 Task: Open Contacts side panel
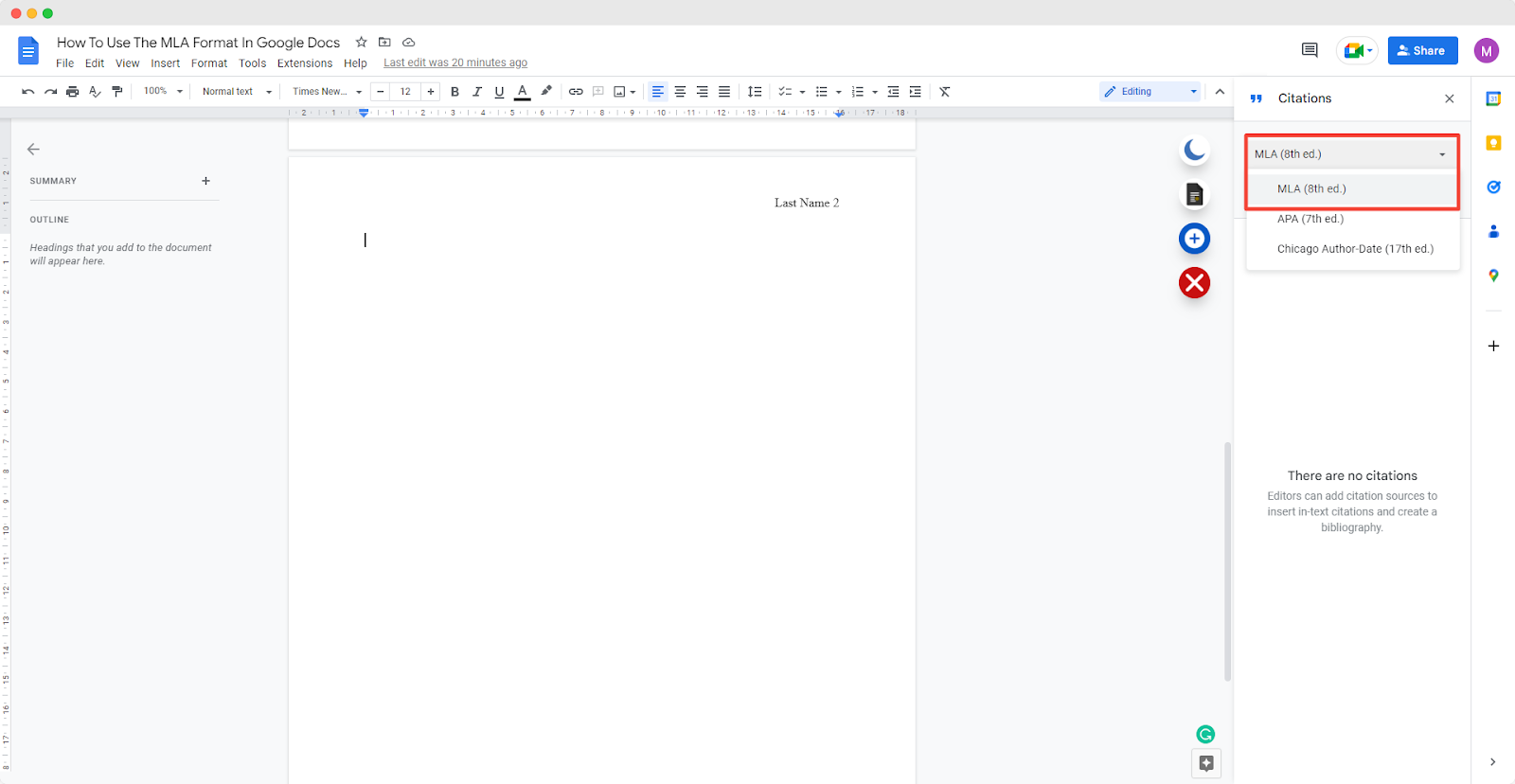pos(1493,231)
